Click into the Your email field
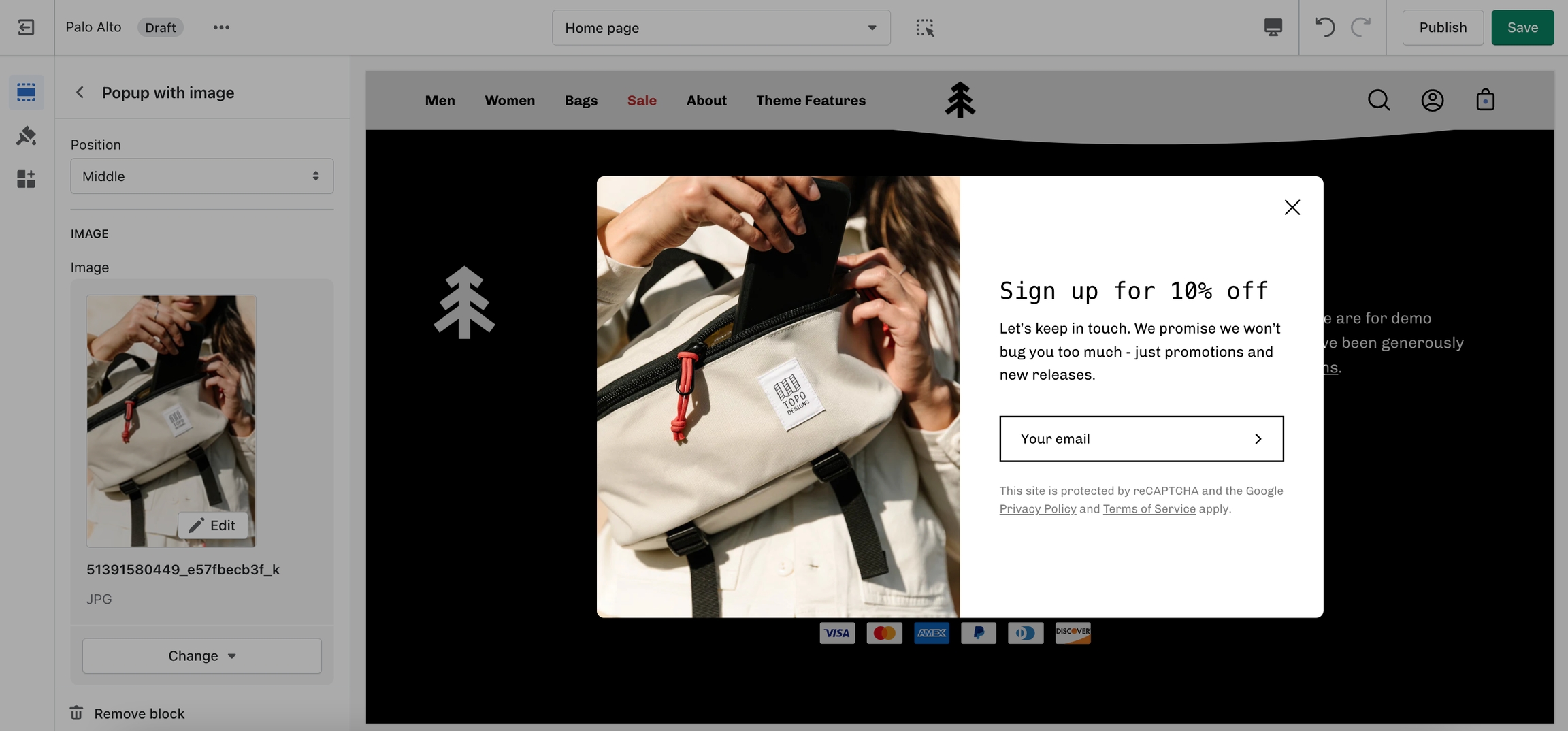 point(1123,439)
